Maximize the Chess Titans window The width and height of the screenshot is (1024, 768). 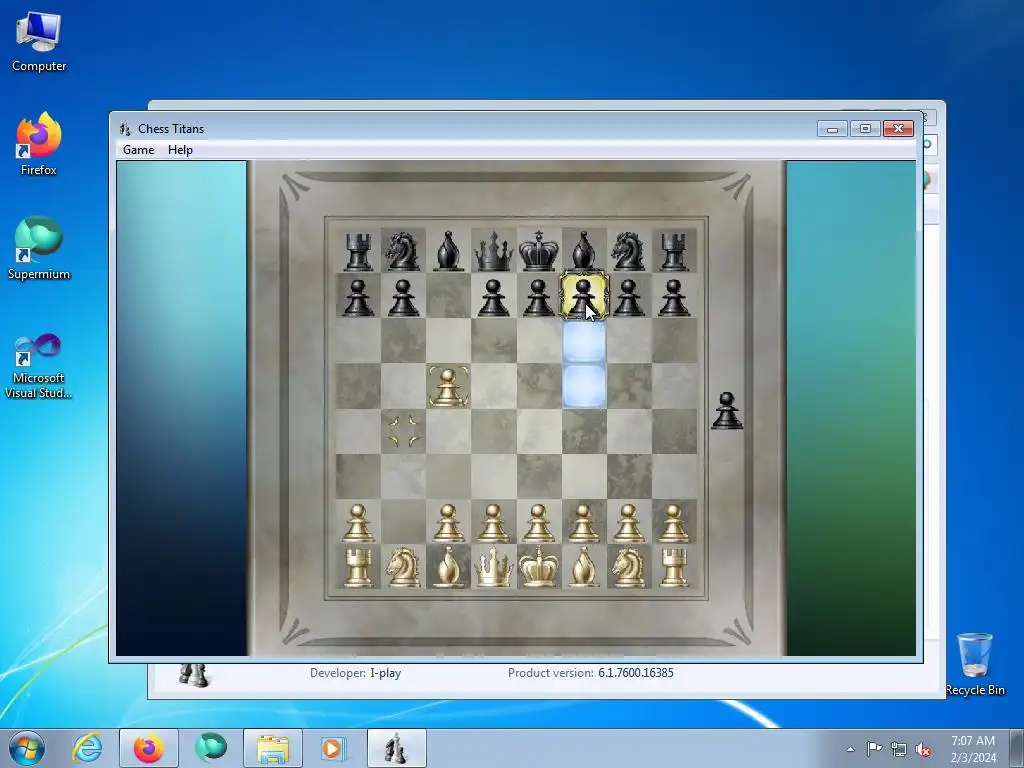coord(865,129)
